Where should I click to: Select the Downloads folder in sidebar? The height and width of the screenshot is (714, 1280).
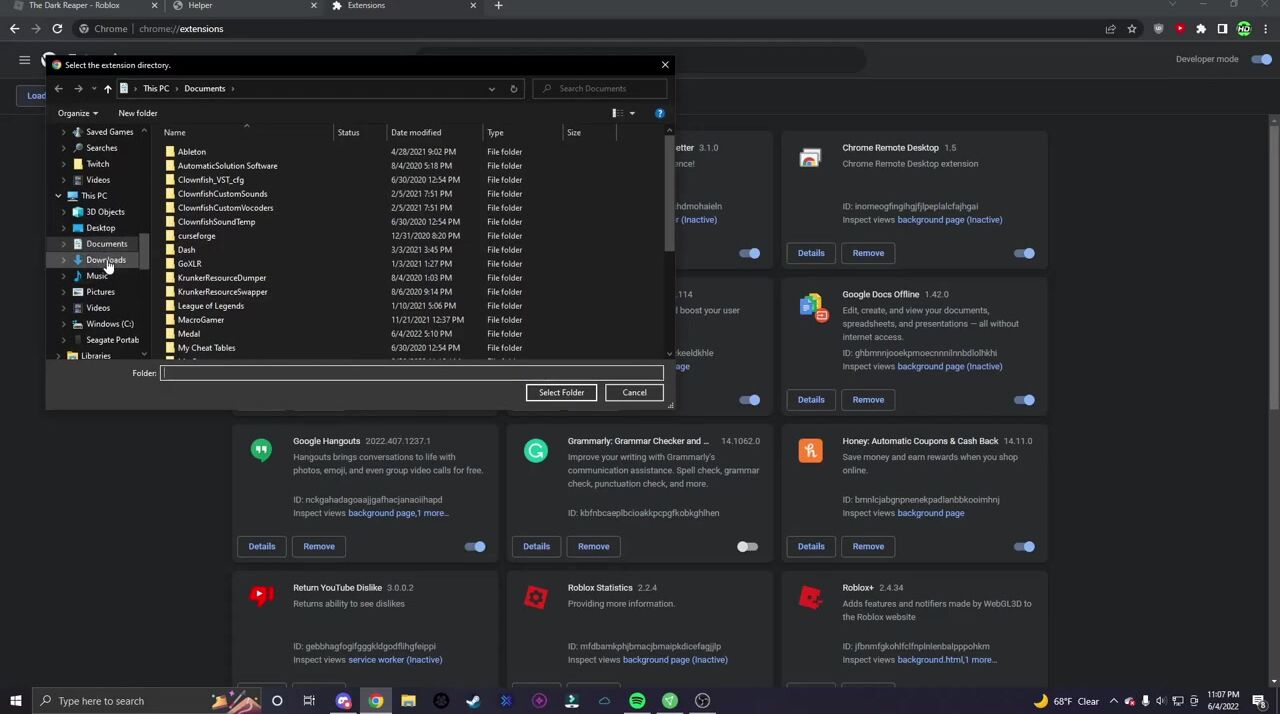(106, 260)
